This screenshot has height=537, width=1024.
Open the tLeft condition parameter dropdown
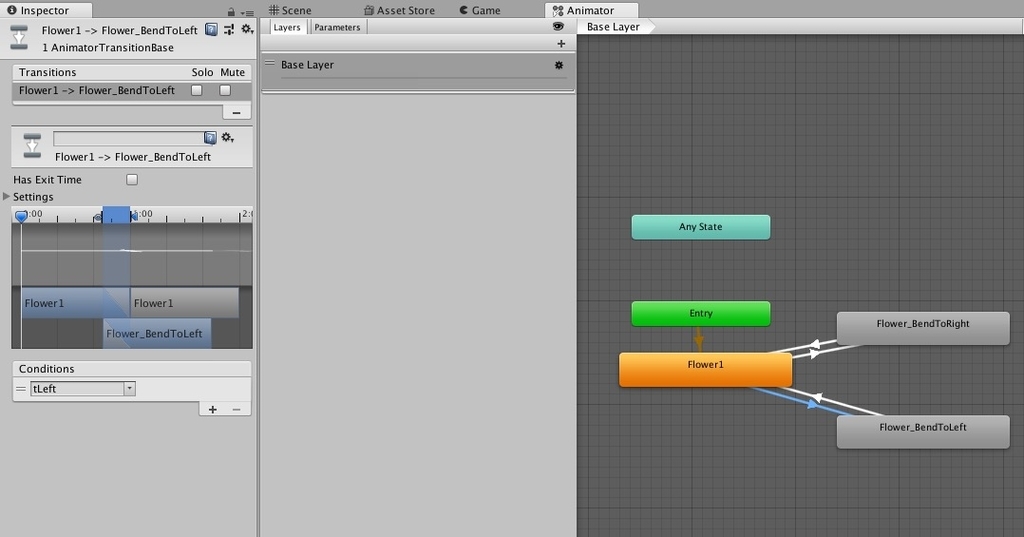coord(83,389)
